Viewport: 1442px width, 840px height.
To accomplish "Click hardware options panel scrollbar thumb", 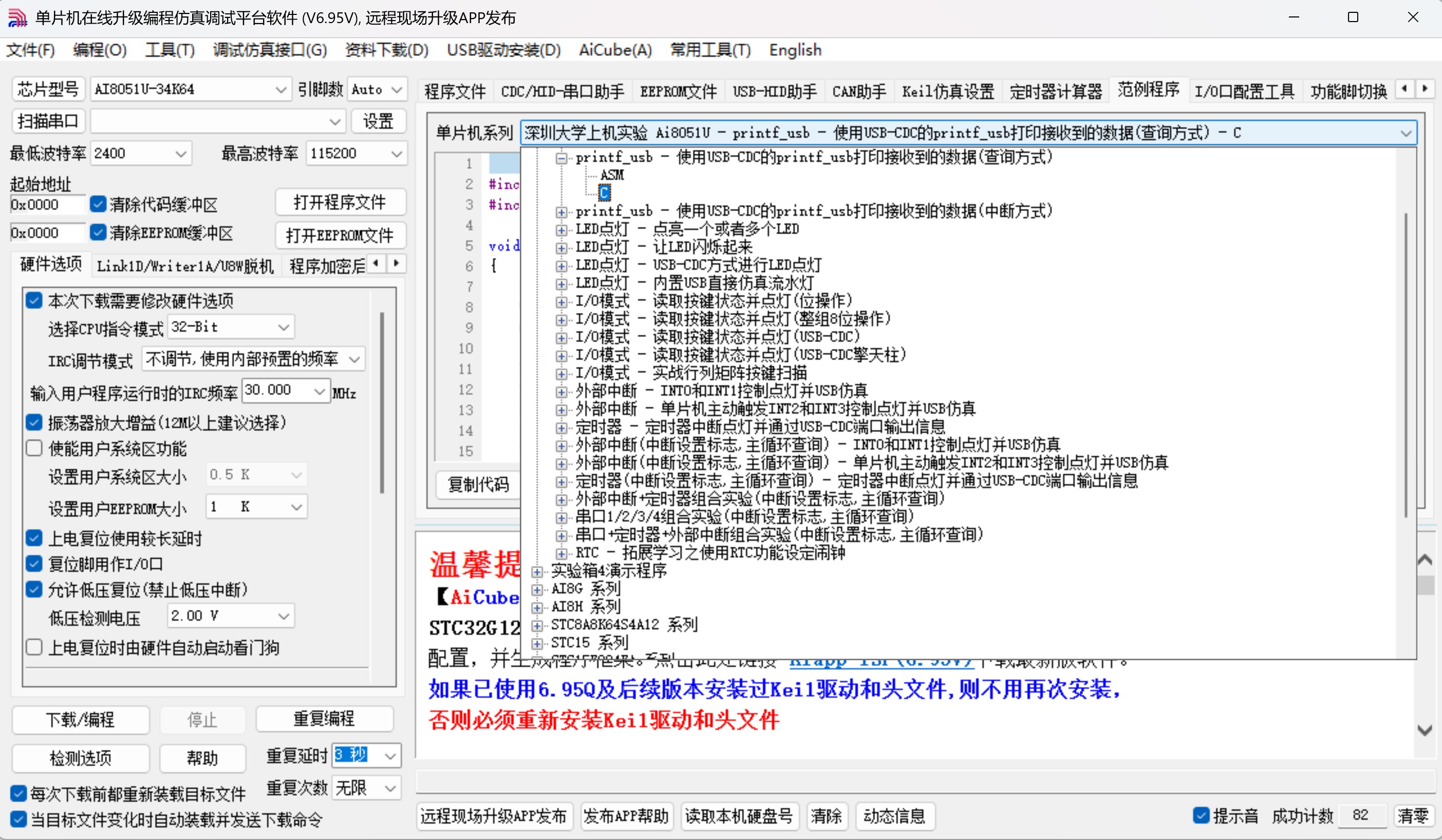I will tap(382, 403).
